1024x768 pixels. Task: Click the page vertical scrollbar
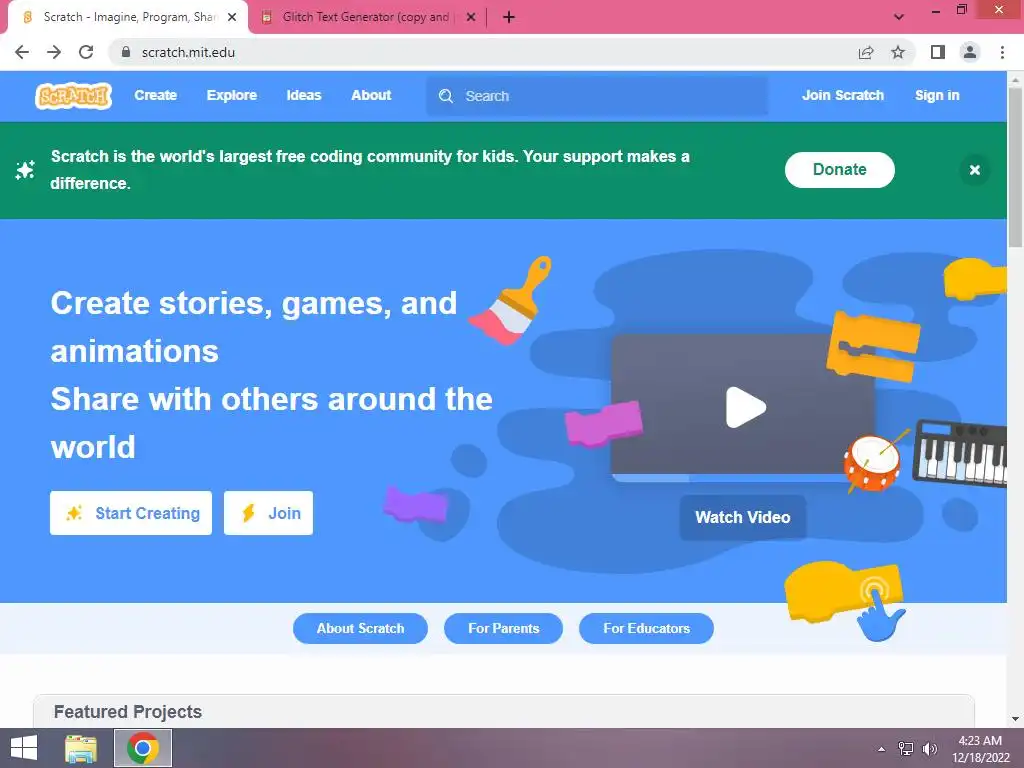1015,167
